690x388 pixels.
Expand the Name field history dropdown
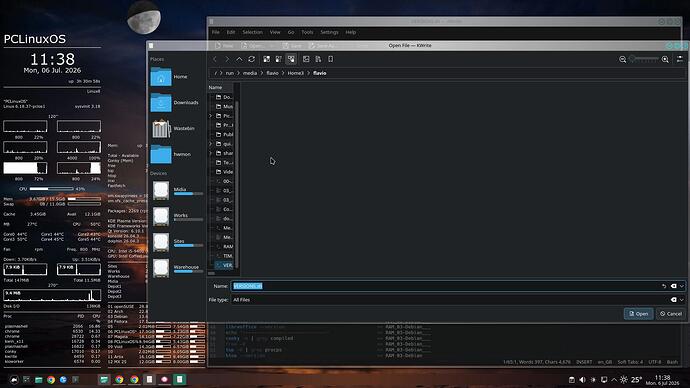(682, 286)
